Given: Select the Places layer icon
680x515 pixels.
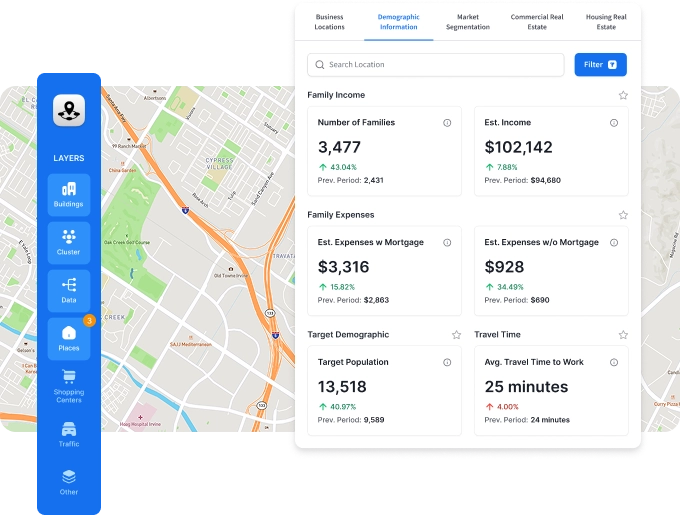Looking at the screenshot, I should click(69, 338).
